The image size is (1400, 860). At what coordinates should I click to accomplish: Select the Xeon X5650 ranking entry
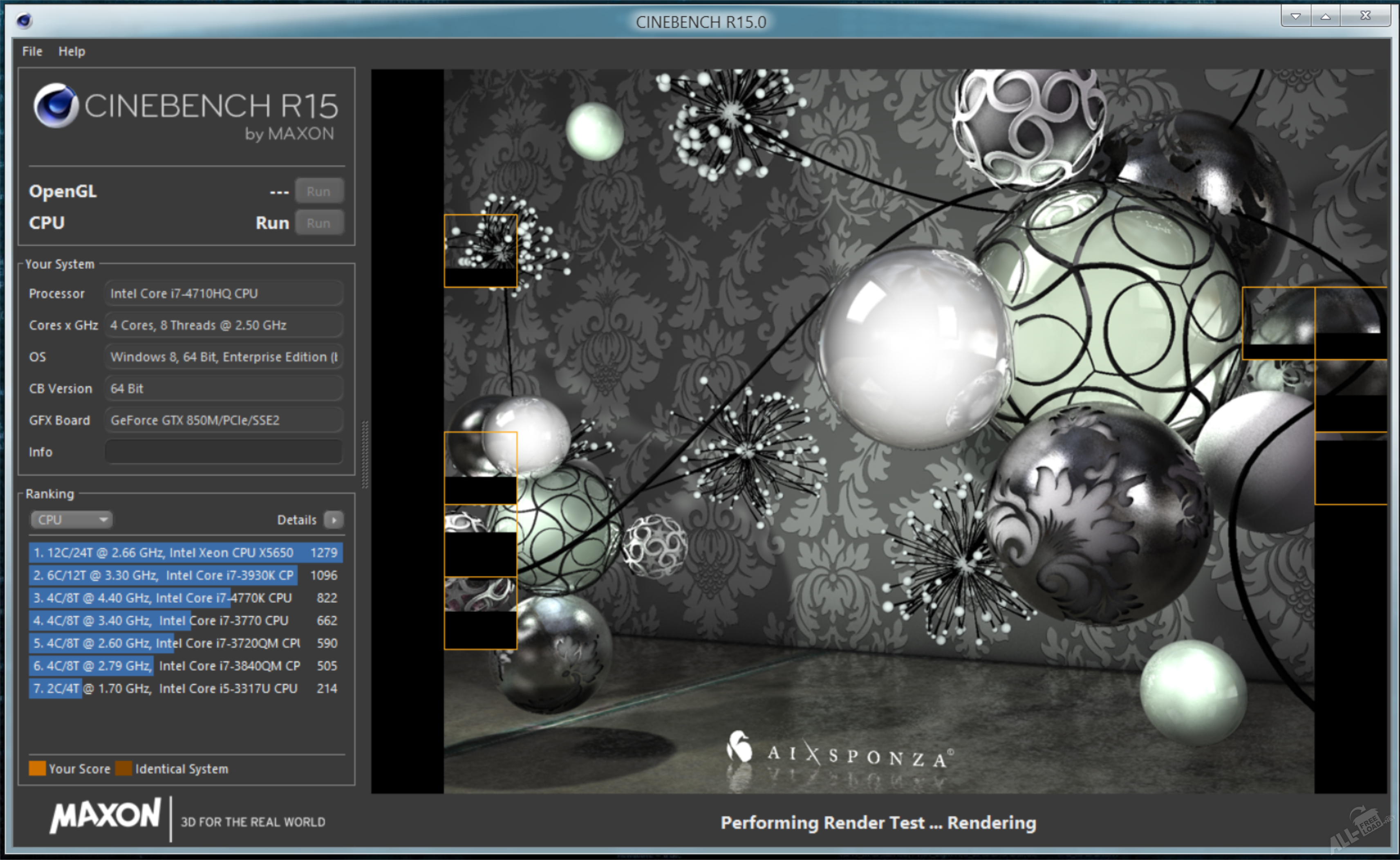(185, 552)
